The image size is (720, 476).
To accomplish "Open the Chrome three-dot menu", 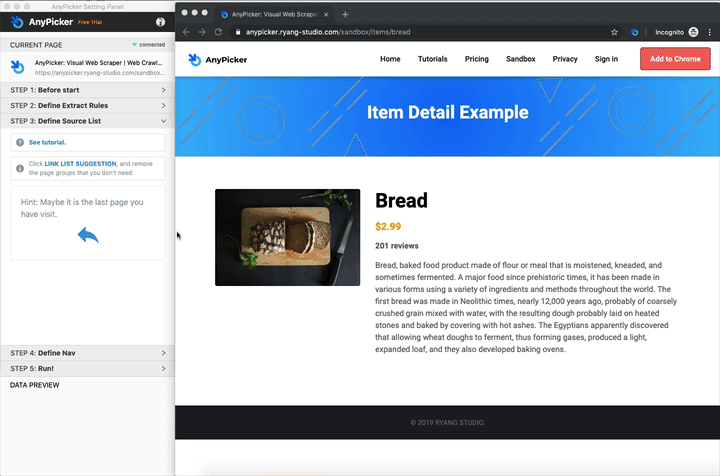I will [x=710, y=32].
